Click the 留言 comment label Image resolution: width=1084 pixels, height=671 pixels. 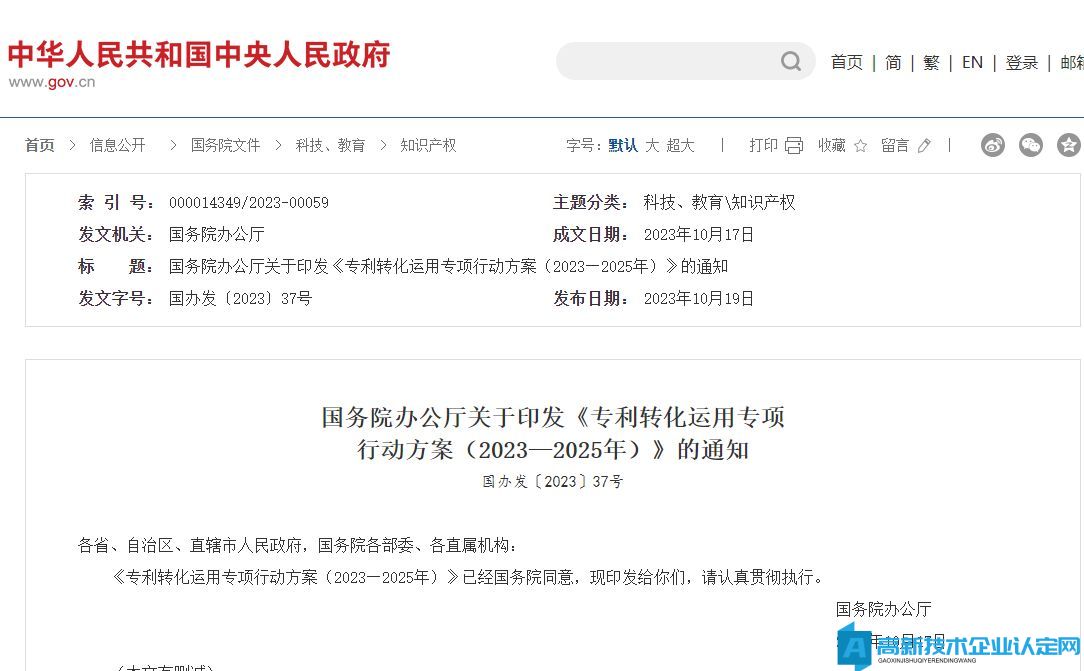pos(895,145)
